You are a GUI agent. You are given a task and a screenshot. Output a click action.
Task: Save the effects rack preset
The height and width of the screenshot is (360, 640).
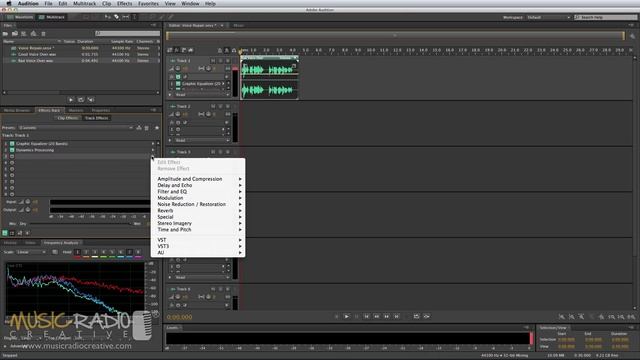coord(139,128)
